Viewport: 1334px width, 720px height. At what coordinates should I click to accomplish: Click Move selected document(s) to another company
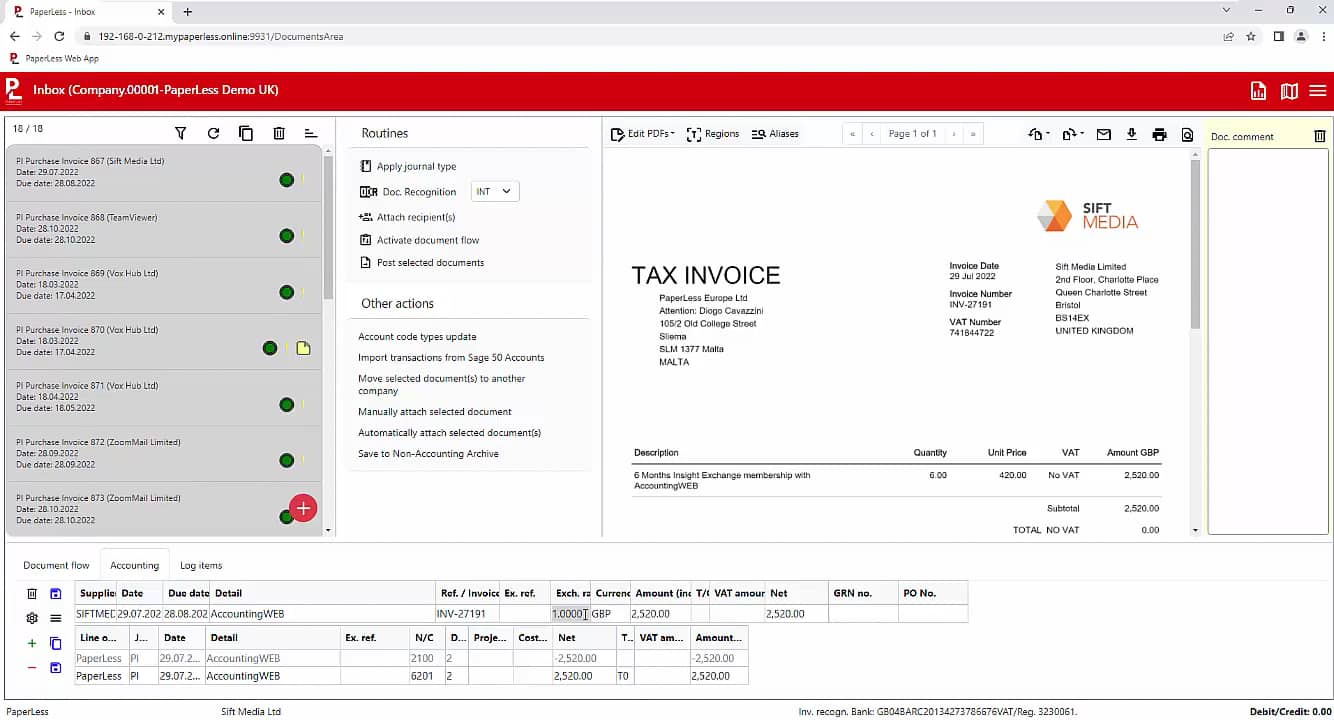coord(442,385)
